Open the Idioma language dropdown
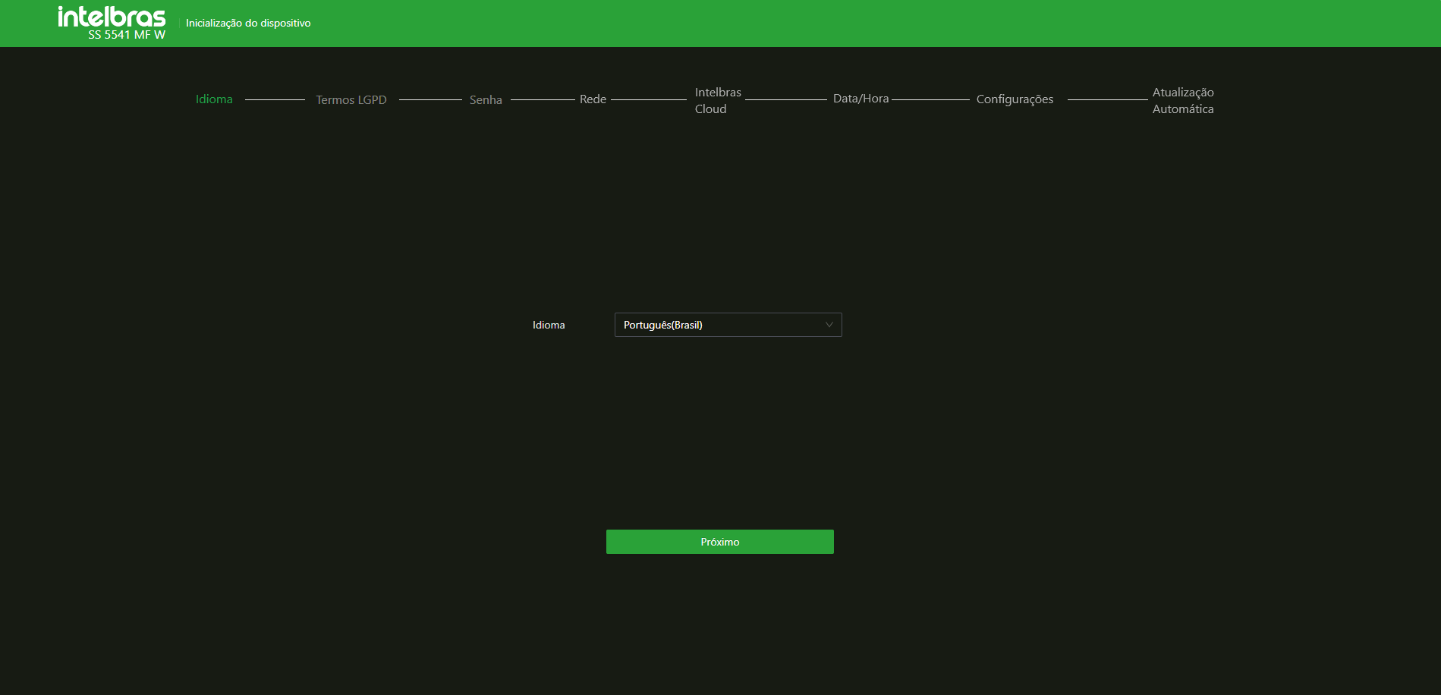 pos(728,325)
